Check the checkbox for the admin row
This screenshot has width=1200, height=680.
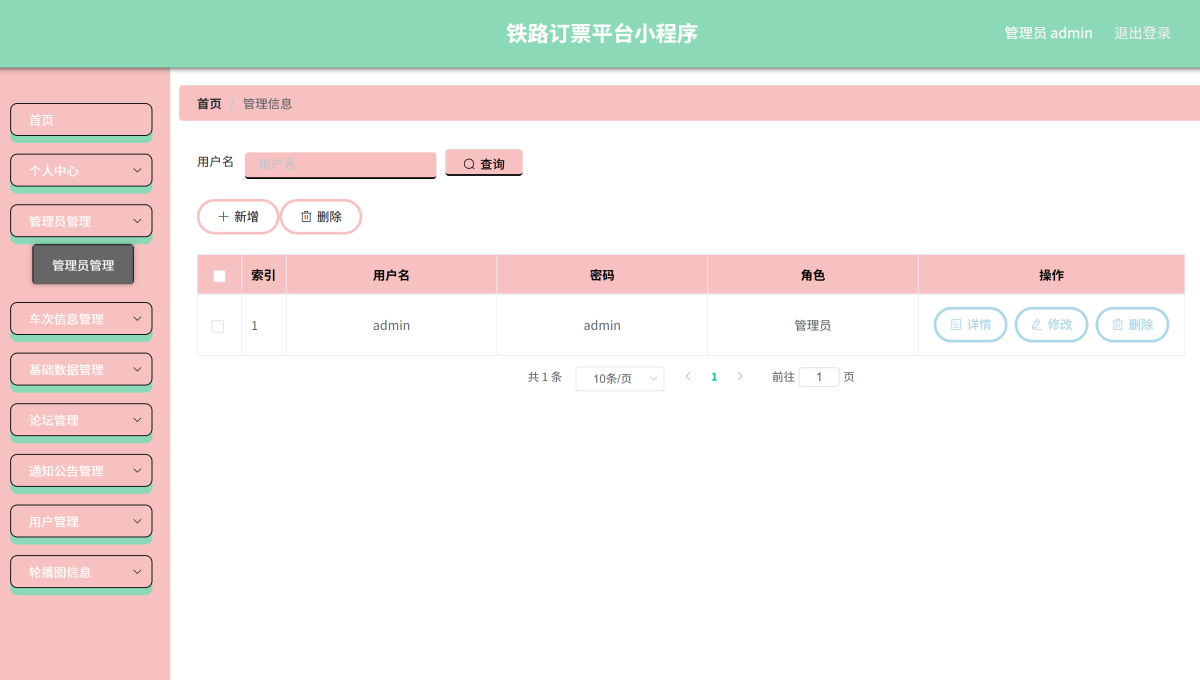pos(218,326)
